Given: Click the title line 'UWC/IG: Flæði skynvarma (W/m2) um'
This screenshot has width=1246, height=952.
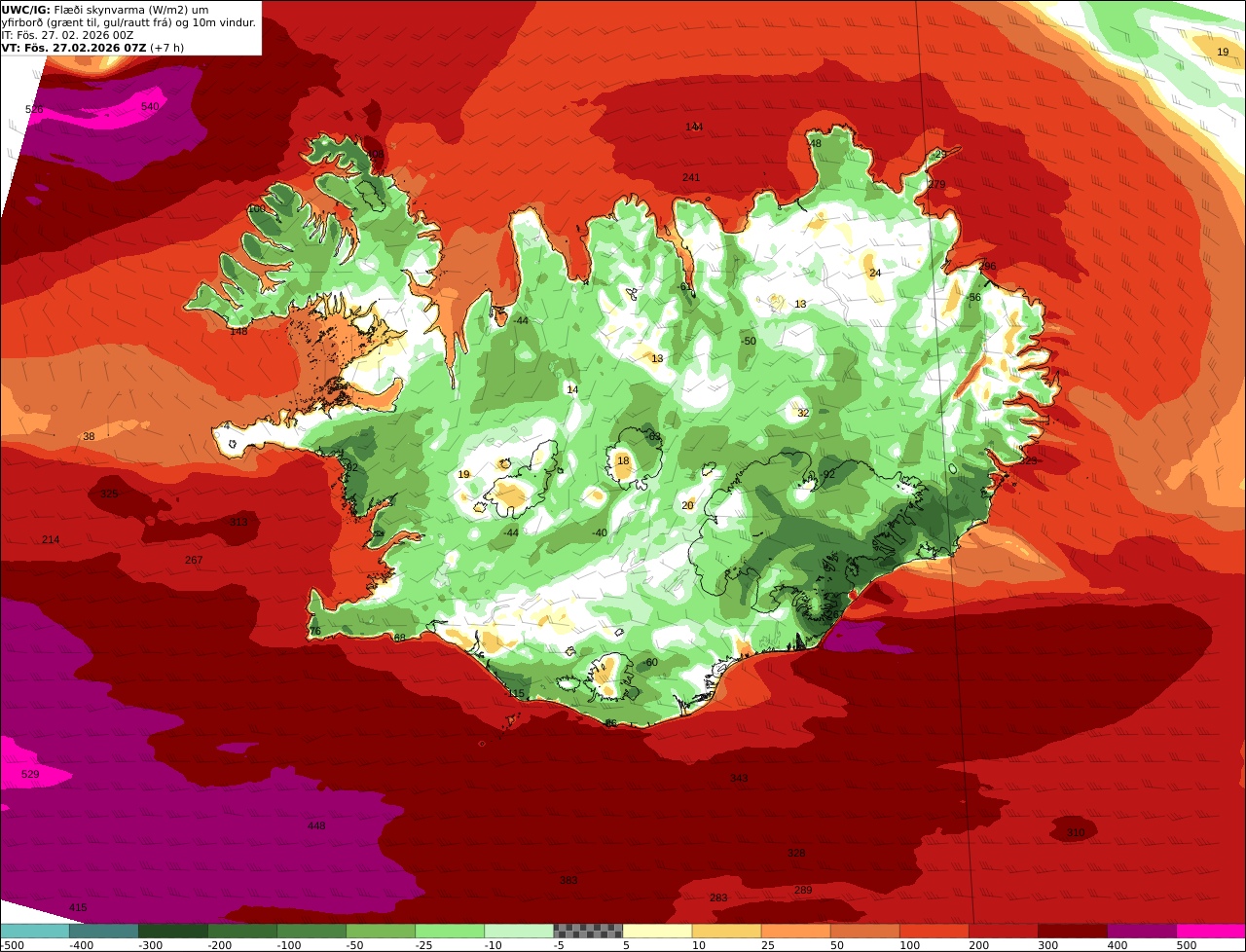Looking at the screenshot, I should [105, 10].
